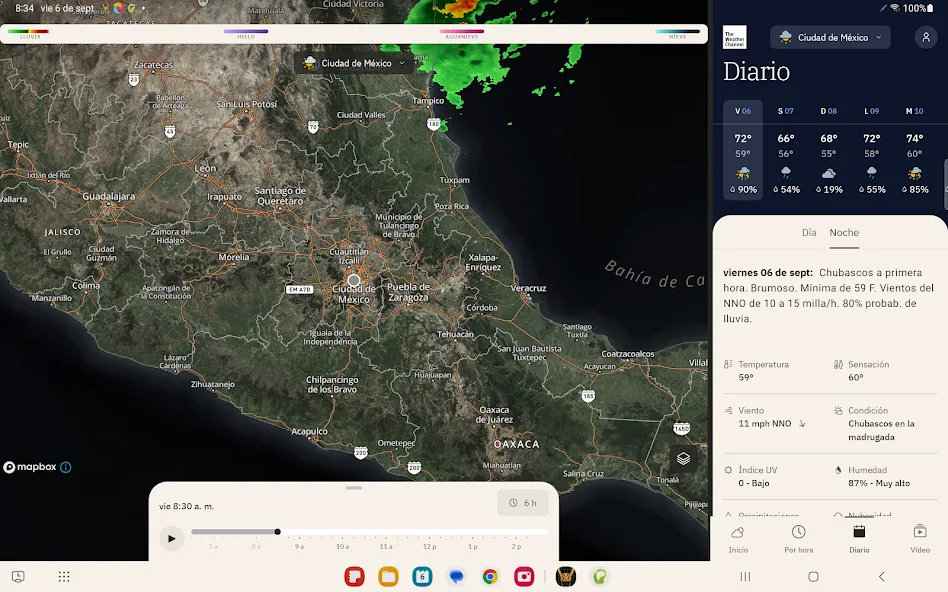Screen dimensions: 948x592
Task: Open the yellow files app in the taskbar
Action: pos(388,576)
